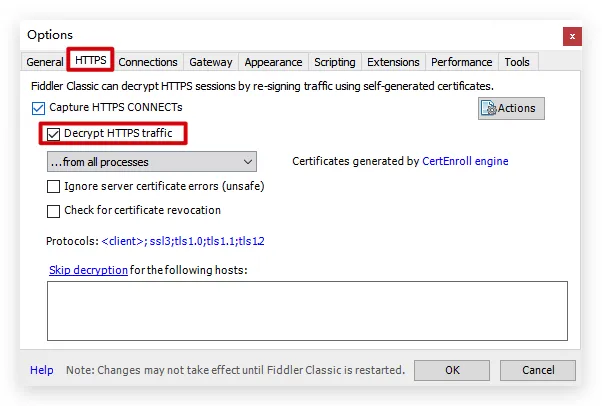
Task: Go to the Gateway tab
Action: pos(211,62)
